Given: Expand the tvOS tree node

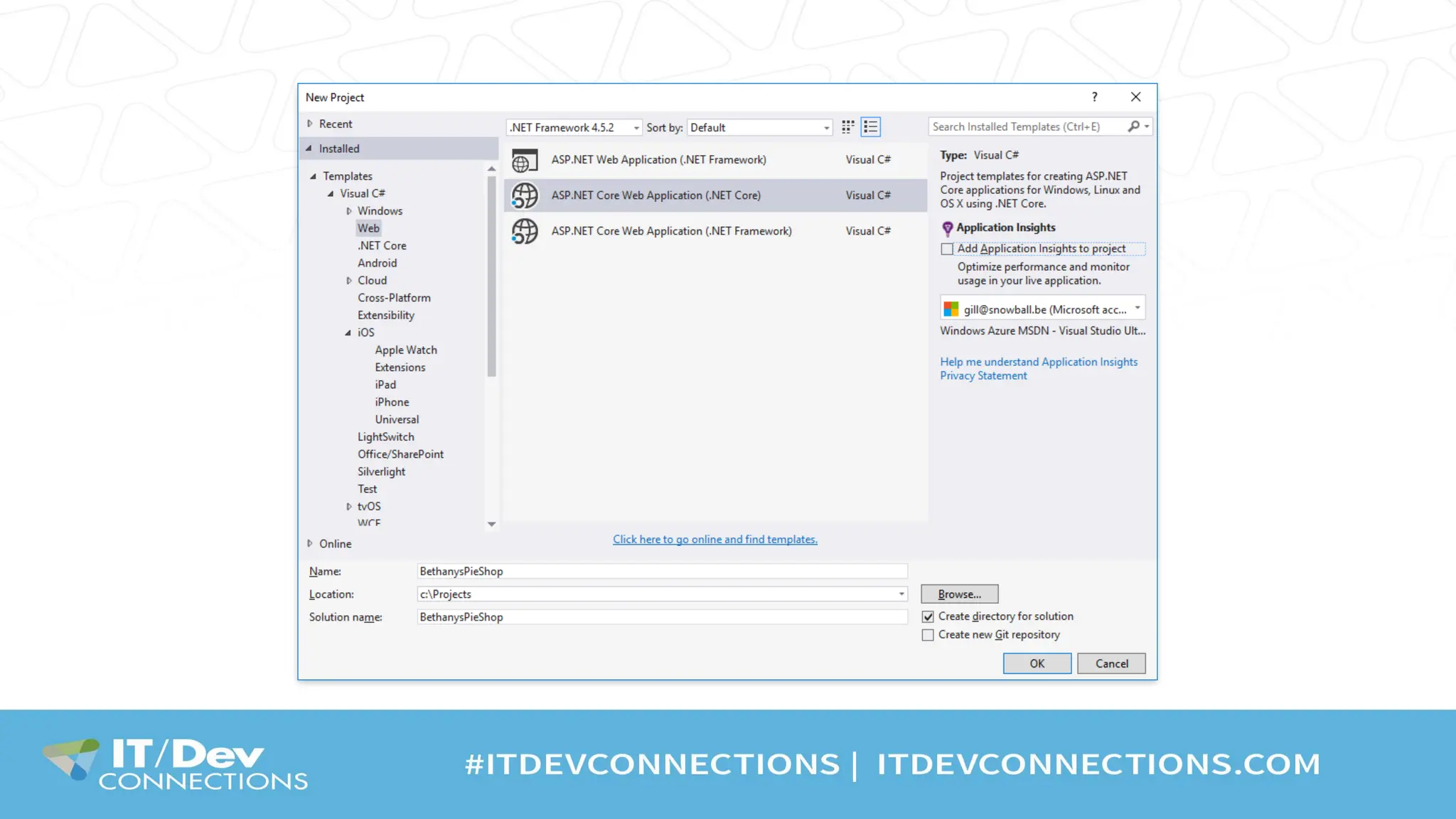Looking at the screenshot, I should pos(348,507).
